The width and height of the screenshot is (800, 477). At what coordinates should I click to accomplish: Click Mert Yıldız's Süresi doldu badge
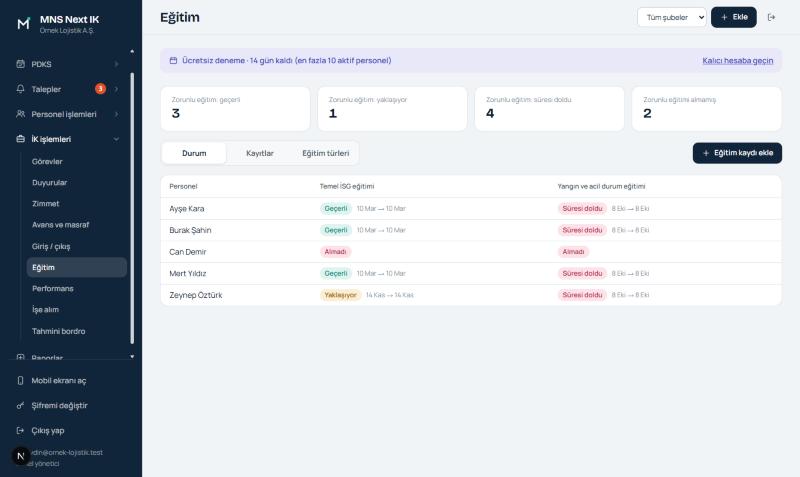click(582, 273)
